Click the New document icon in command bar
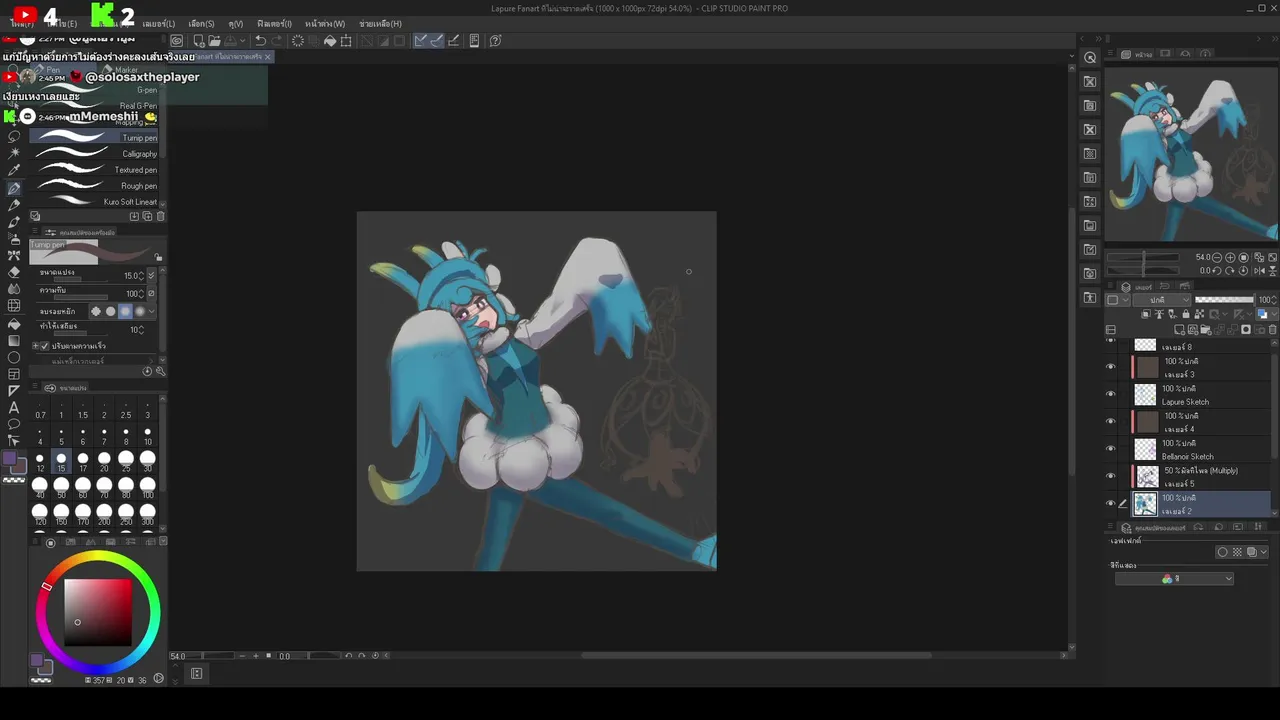The width and height of the screenshot is (1280, 720). tap(199, 41)
